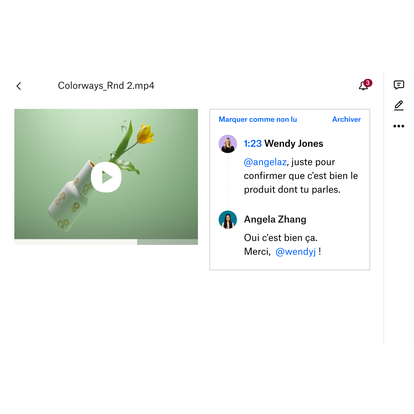Image resolution: width=414 pixels, height=414 pixels.
Task: Open the notifications bell with badge
Action: click(363, 86)
